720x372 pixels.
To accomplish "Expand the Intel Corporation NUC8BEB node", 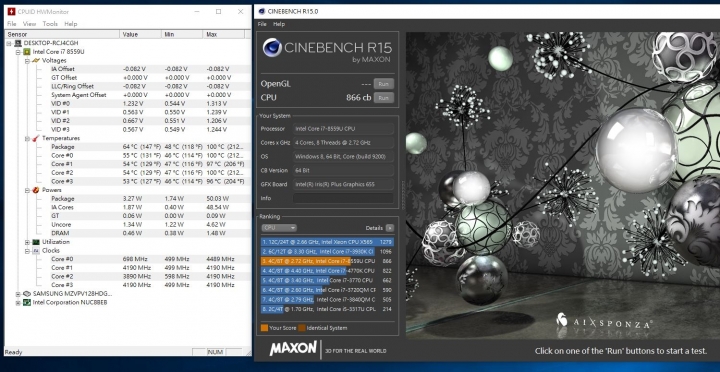I will (18, 302).
